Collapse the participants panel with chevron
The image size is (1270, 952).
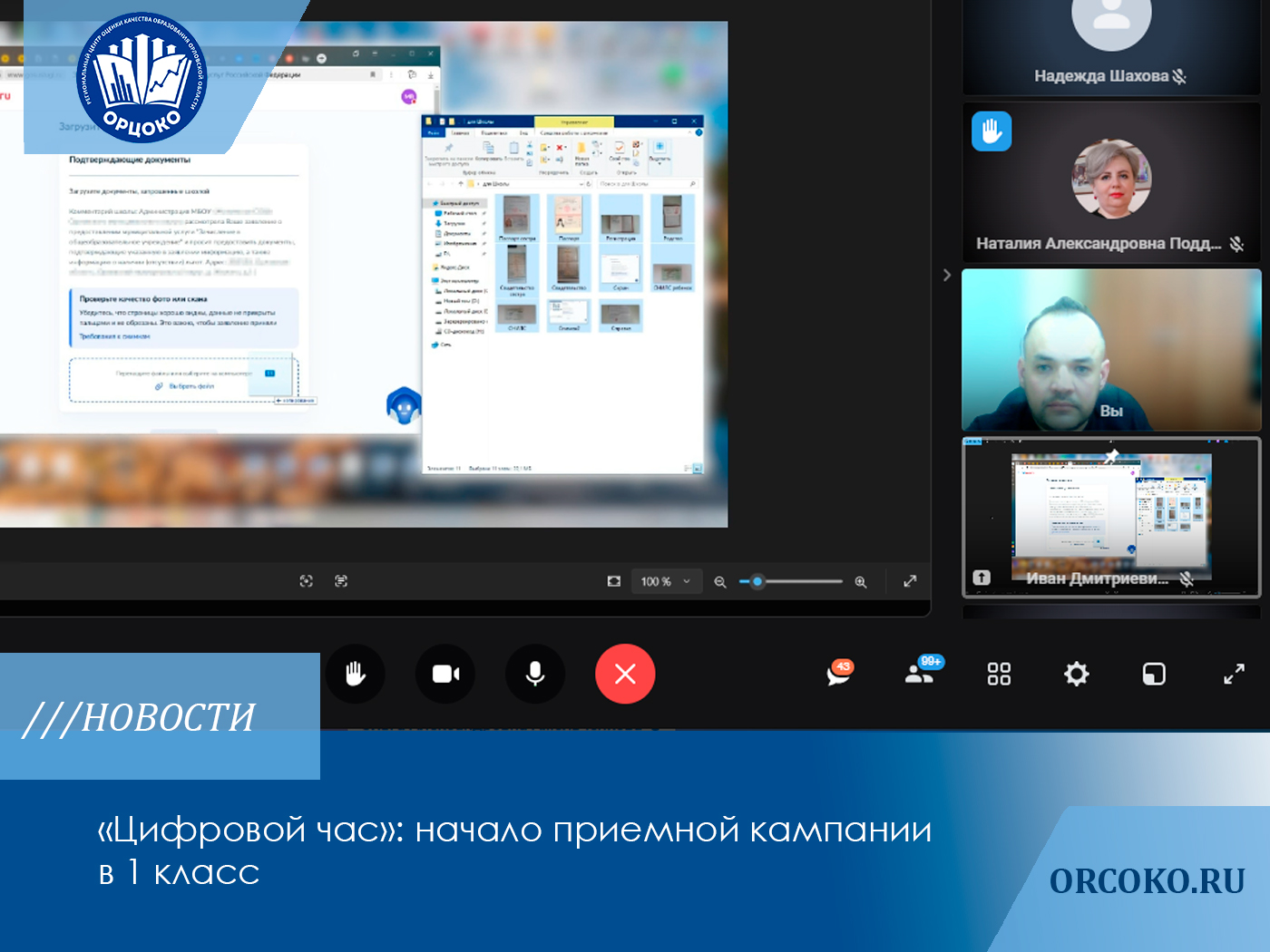pyautogui.click(x=946, y=275)
